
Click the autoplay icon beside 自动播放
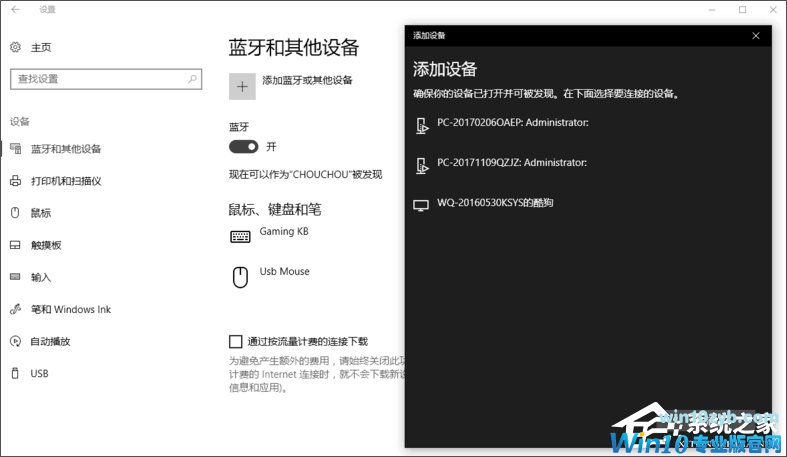pyautogui.click(x=16, y=341)
